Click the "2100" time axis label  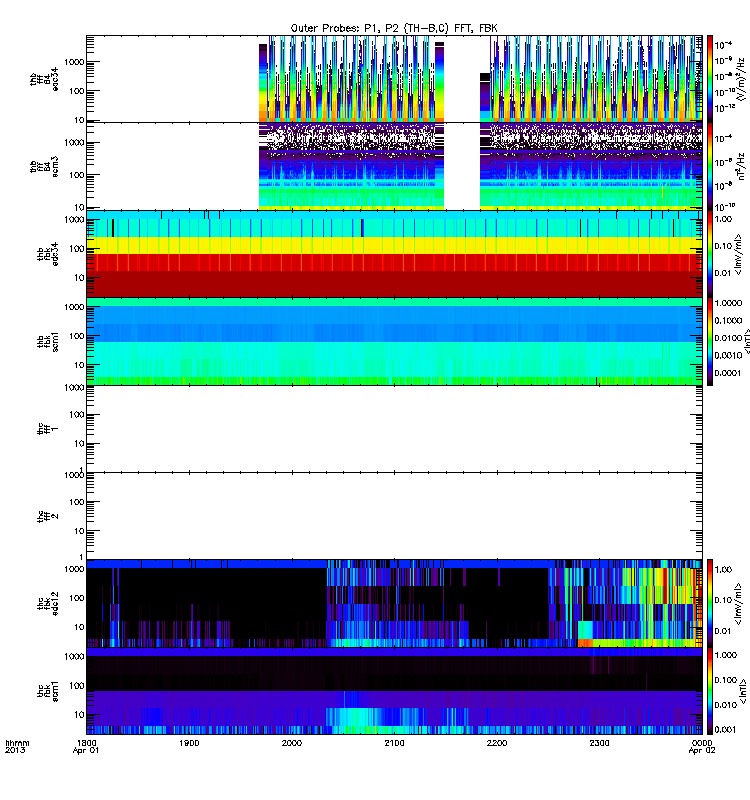pos(394,743)
